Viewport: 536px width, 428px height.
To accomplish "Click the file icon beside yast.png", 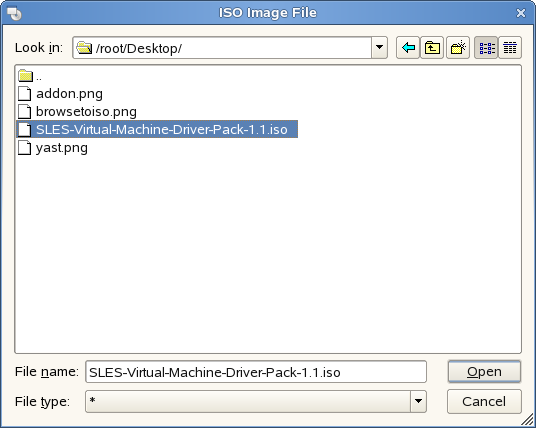I will coord(25,148).
